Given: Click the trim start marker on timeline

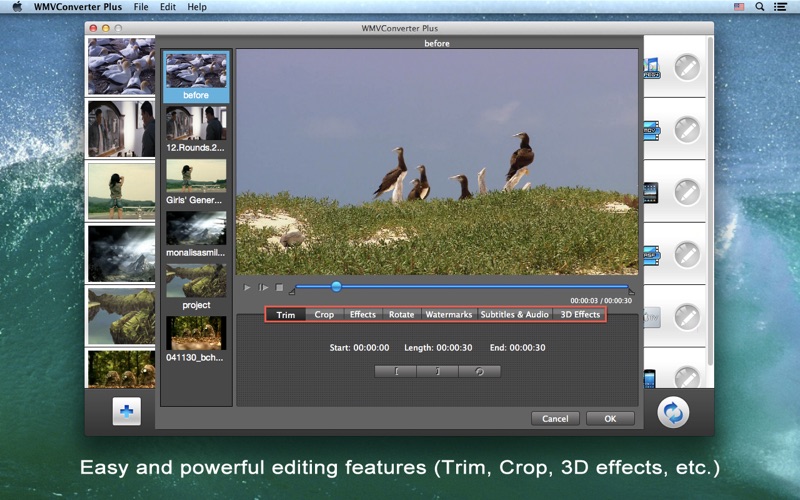Looking at the screenshot, I should click(292, 291).
